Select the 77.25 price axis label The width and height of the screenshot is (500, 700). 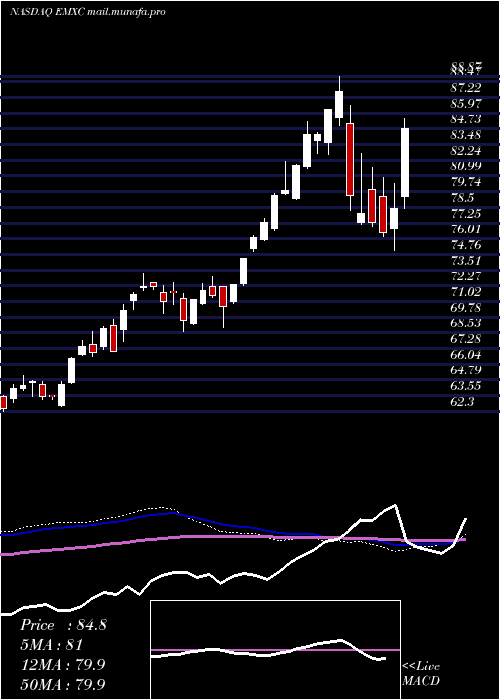(x=466, y=213)
